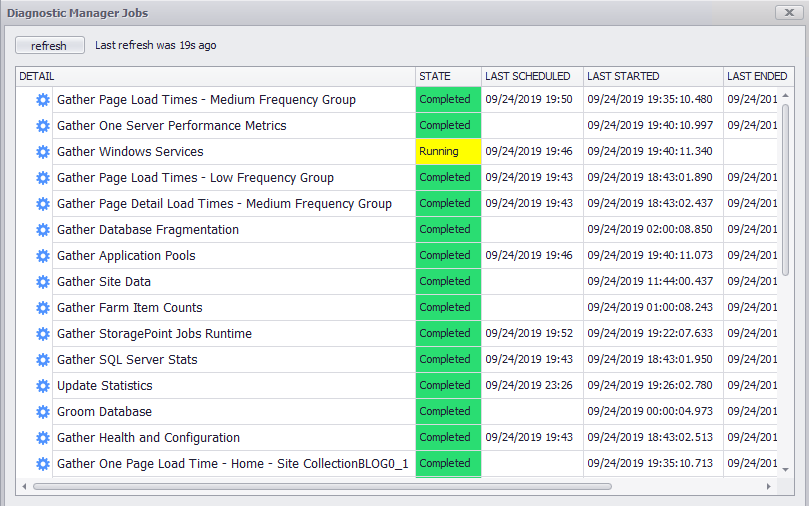809x506 pixels.
Task: Click gear icon beside Gather SQL Server Stats
Action: pyautogui.click(x=43, y=360)
